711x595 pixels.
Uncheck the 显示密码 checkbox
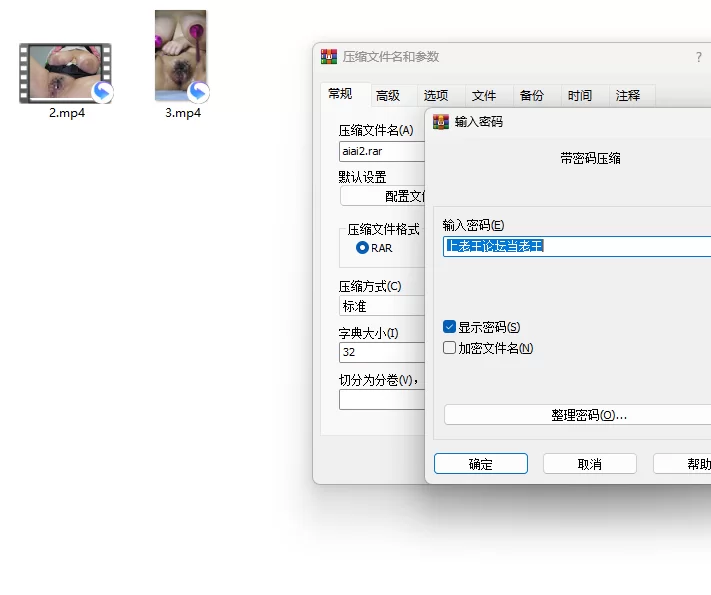(450, 327)
